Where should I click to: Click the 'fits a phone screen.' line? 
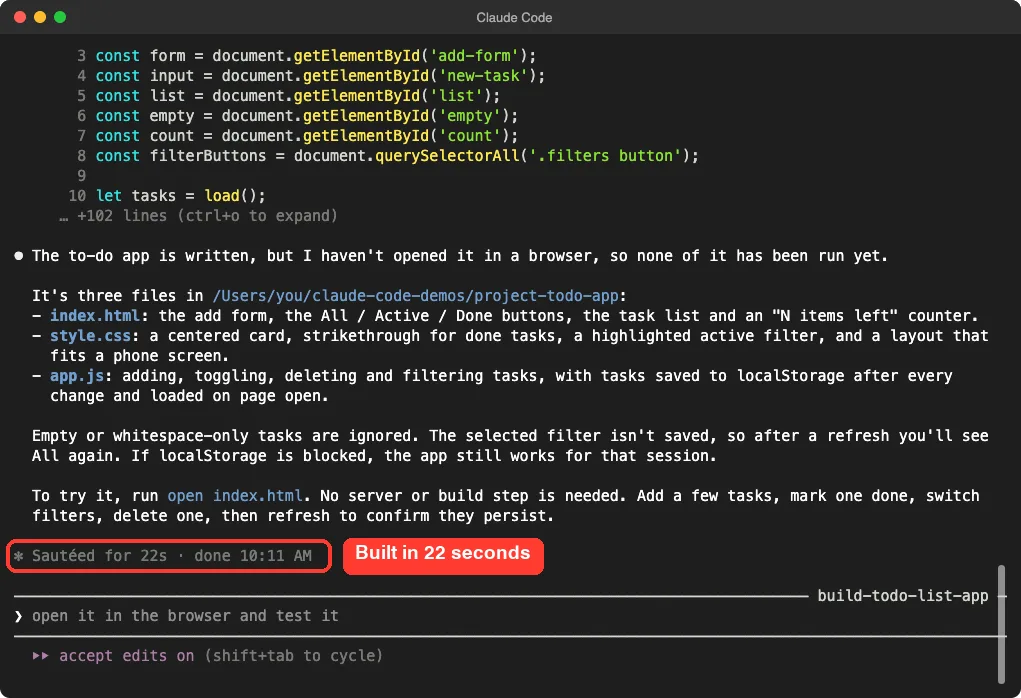(139, 356)
